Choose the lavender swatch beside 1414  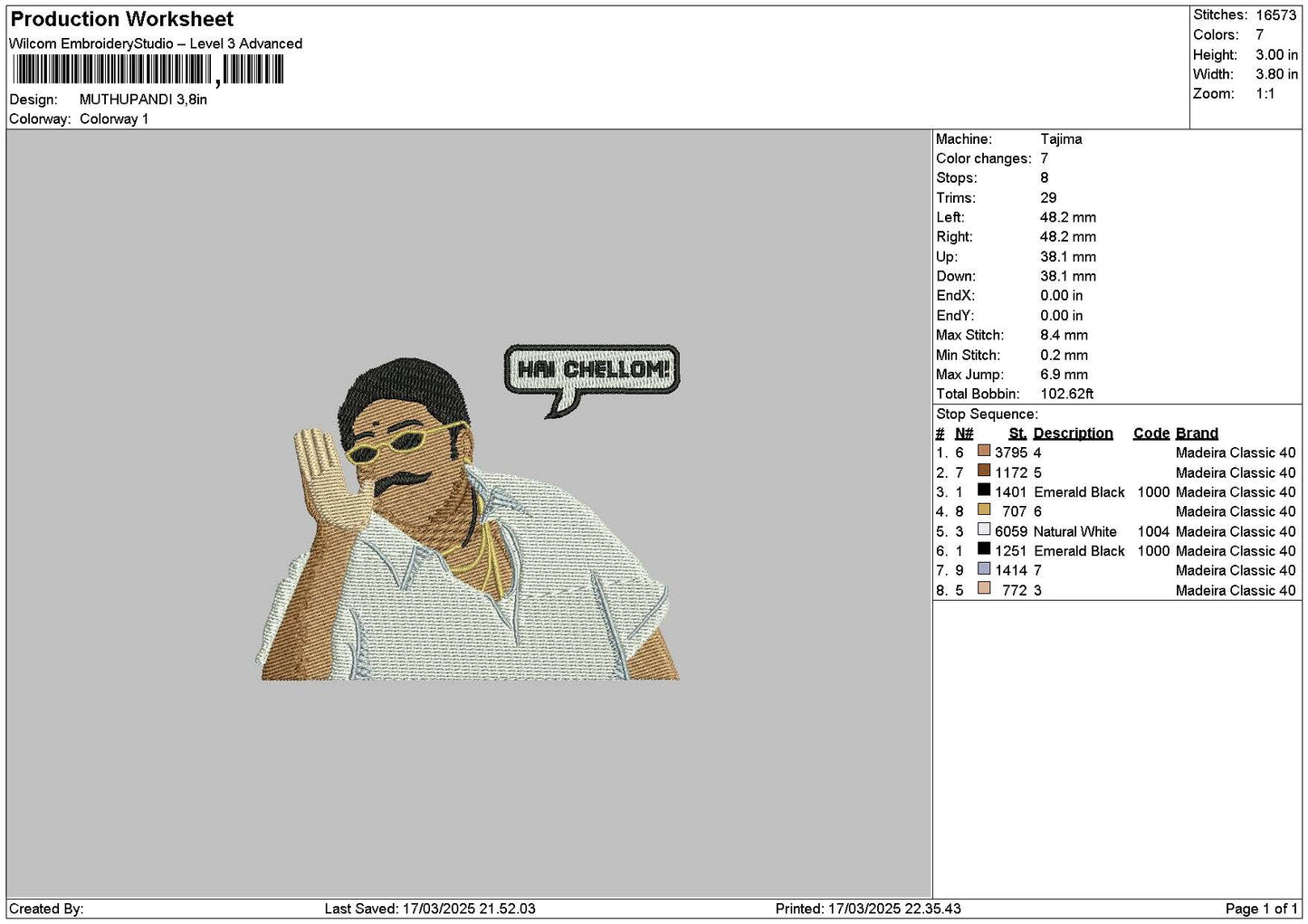(984, 568)
